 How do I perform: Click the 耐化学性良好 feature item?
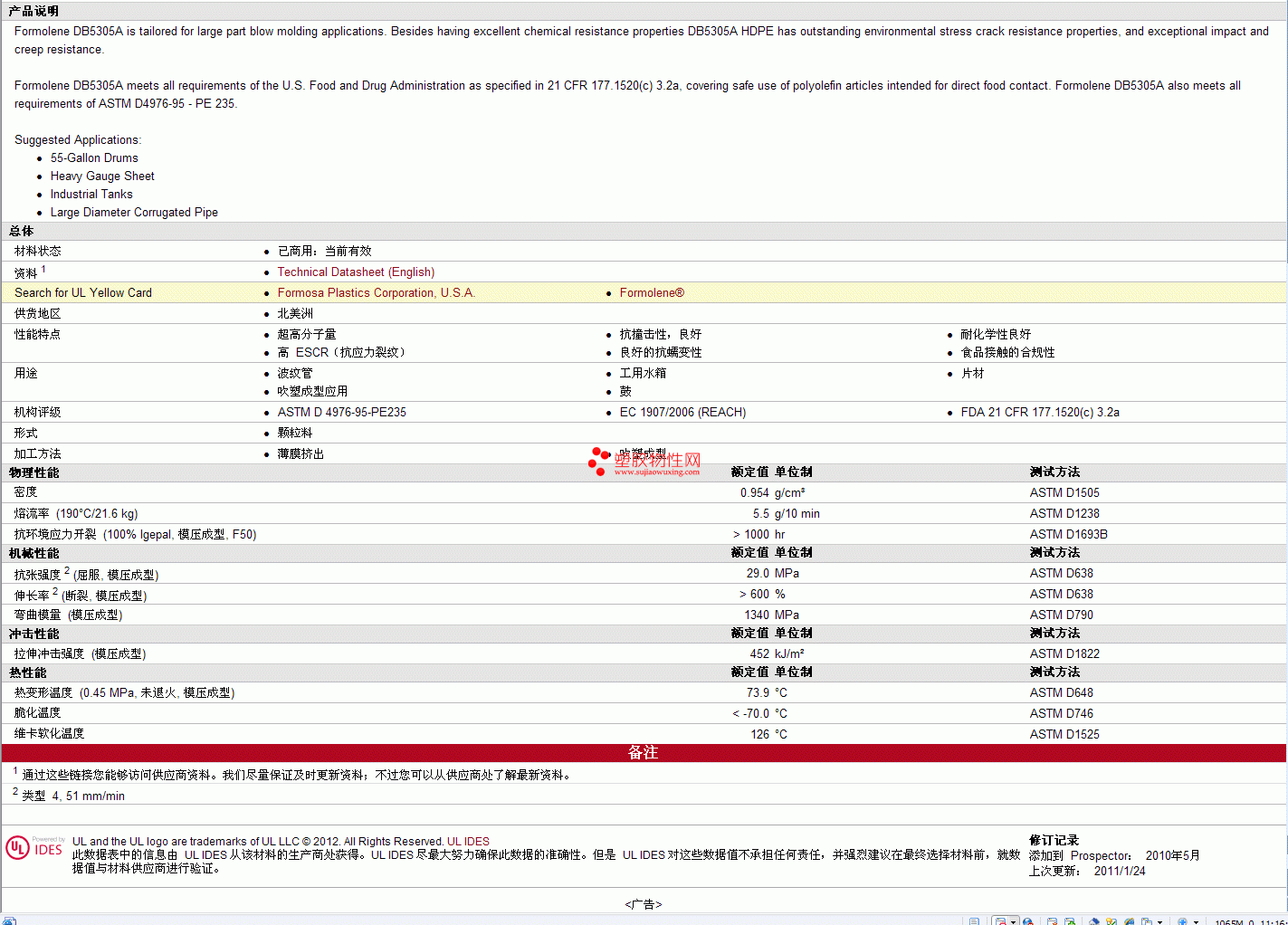point(996,335)
